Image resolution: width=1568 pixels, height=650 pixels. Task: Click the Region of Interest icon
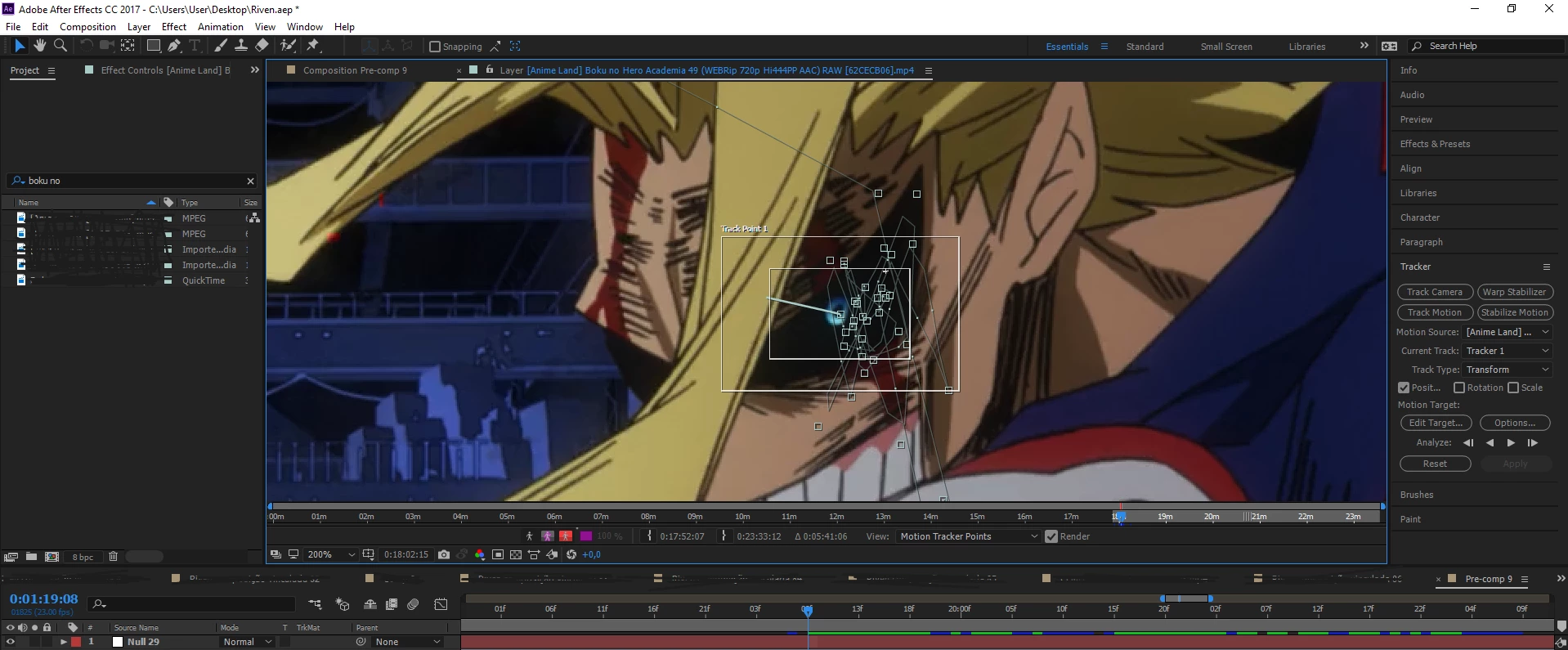pos(498,554)
